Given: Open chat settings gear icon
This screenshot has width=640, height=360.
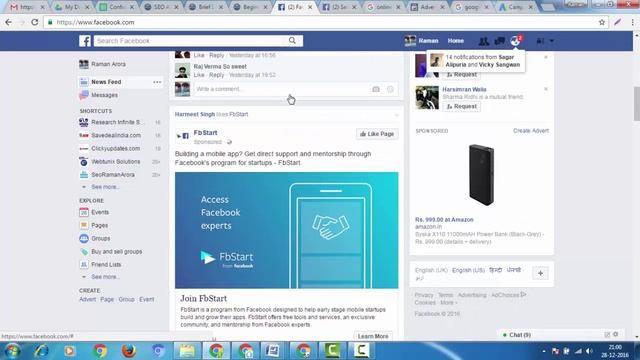Looking at the screenshot, I should [x=616, y=334].
